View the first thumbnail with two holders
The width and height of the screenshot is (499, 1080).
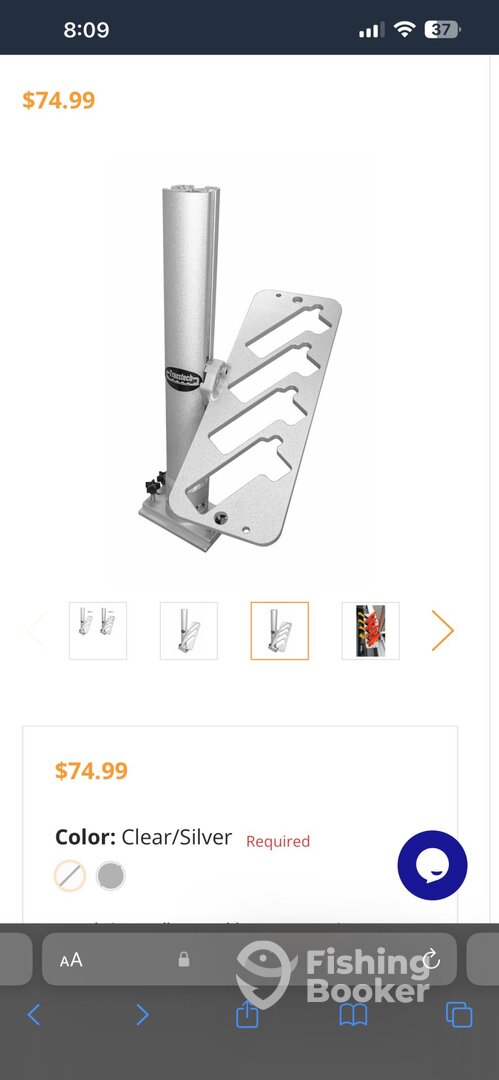[98, 631]
